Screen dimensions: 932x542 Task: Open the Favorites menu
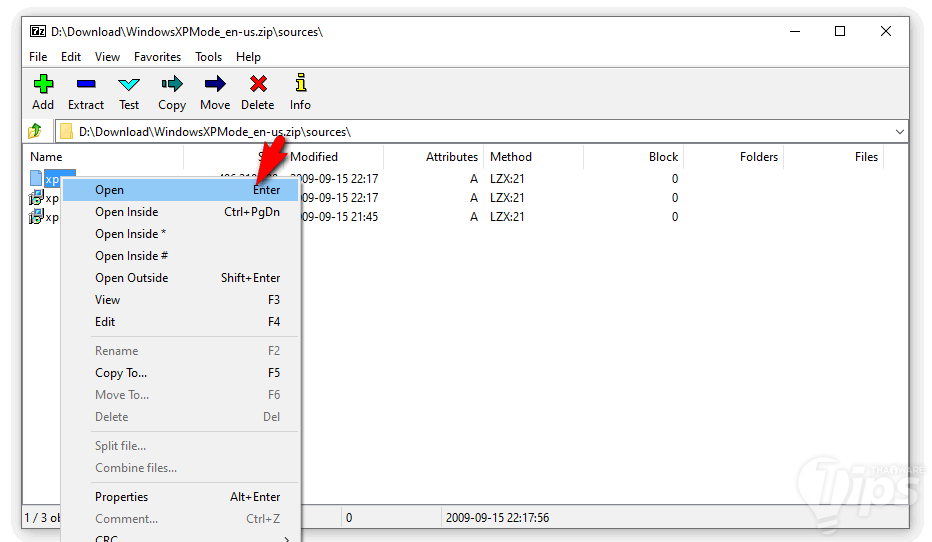tap(158, 57)
